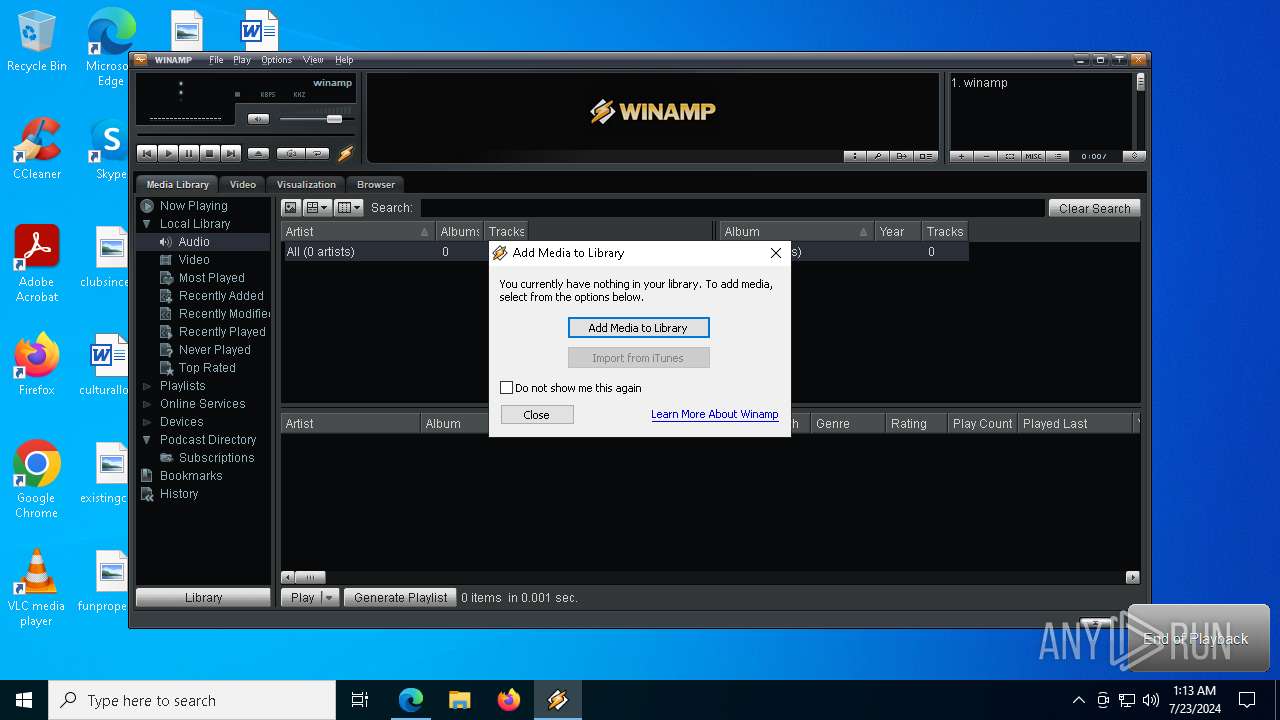This screenshot has width=1280, height=720.
Task: Open the columns layout dropdown
Action: [x=349, y=208]
